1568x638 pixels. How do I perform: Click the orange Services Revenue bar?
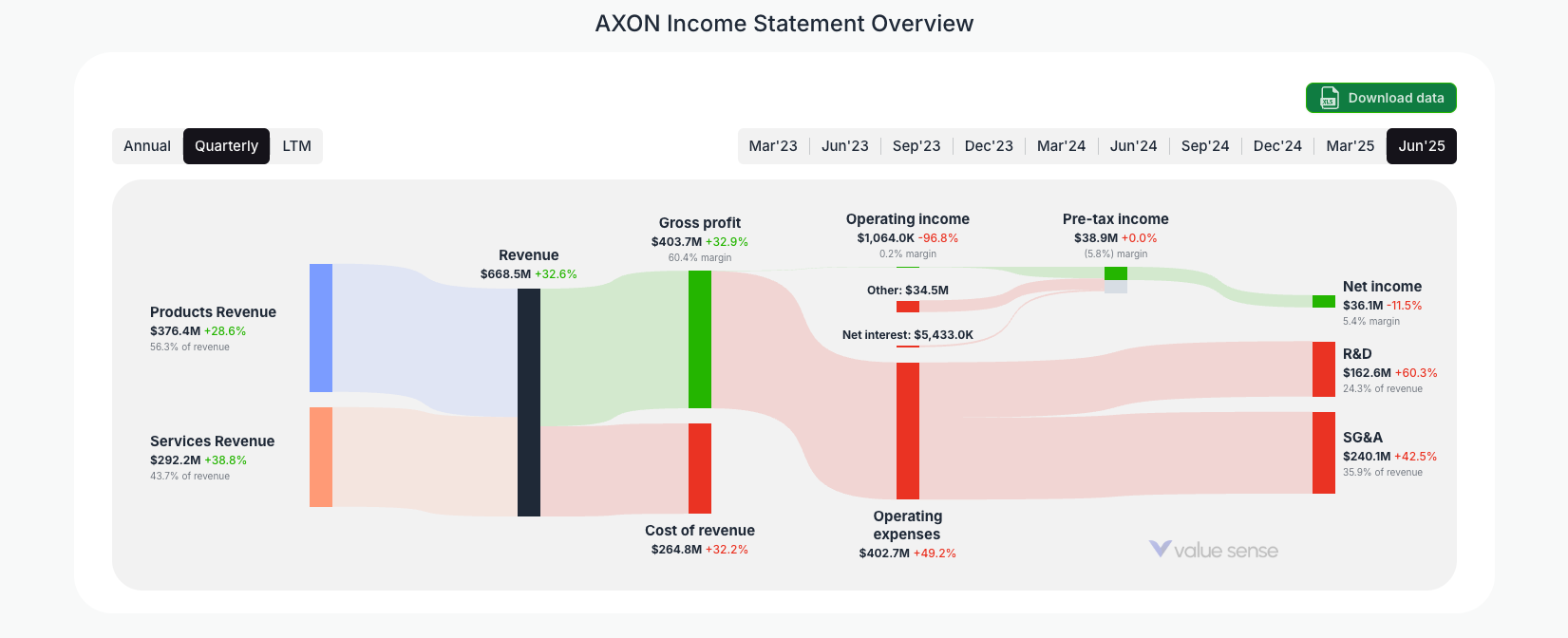321,457
